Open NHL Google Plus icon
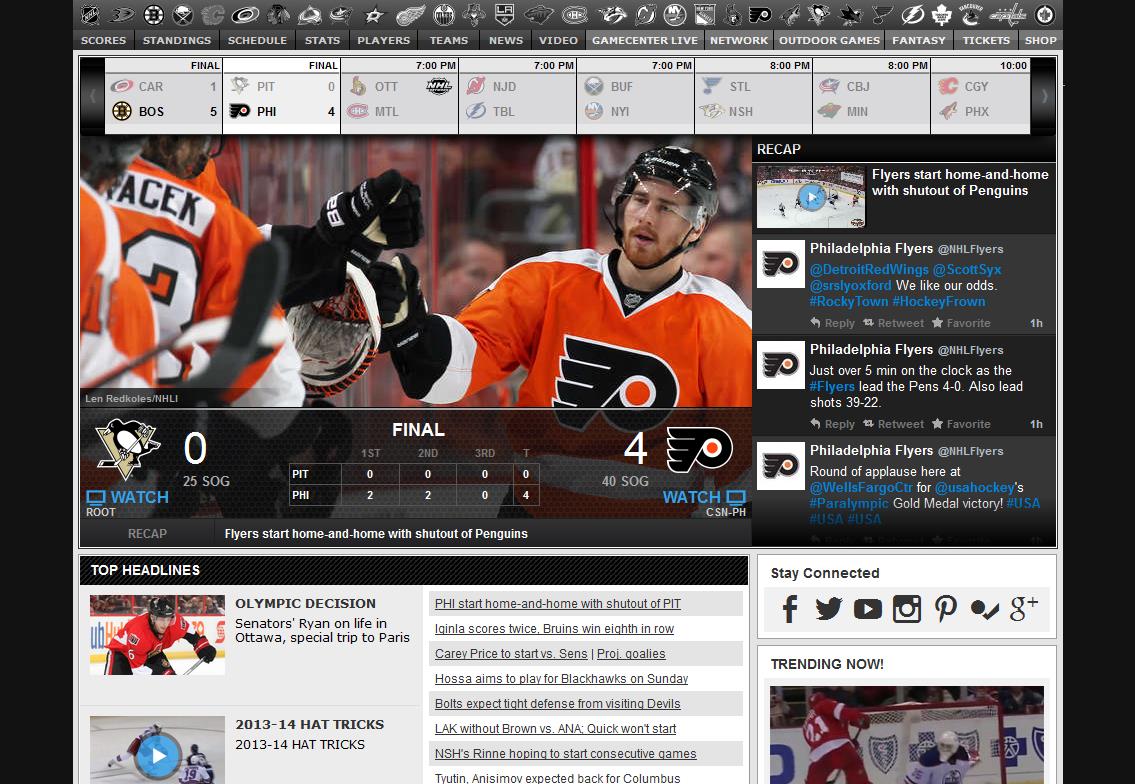1135x784 pixels. 1024,609
